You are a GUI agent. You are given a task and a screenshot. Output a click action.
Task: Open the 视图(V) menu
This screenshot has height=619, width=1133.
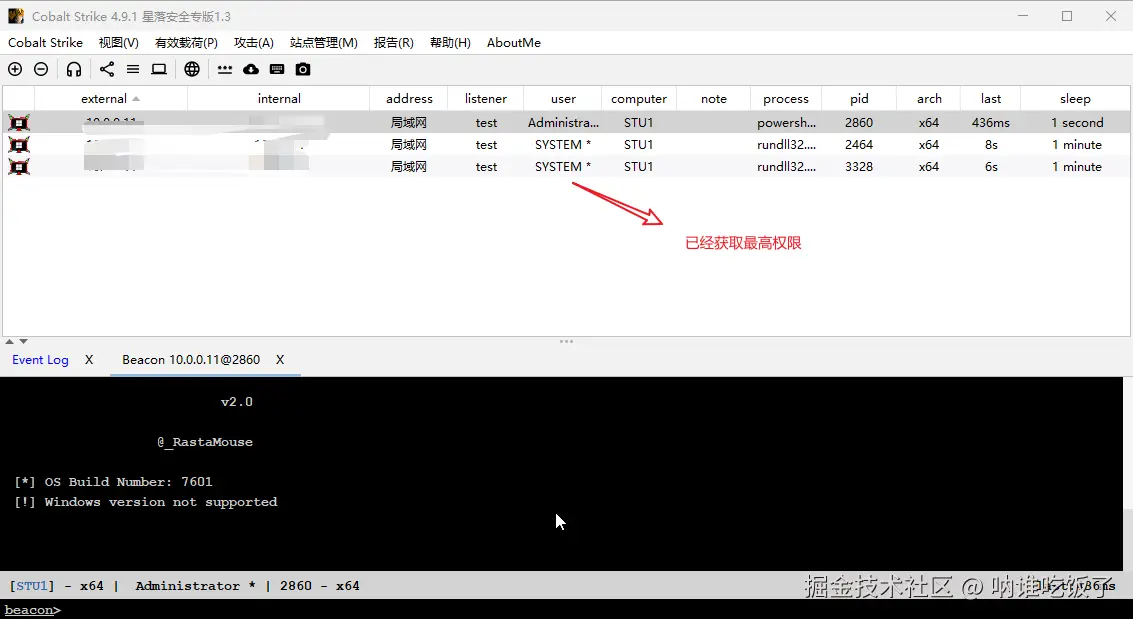(x=119, y=43)
